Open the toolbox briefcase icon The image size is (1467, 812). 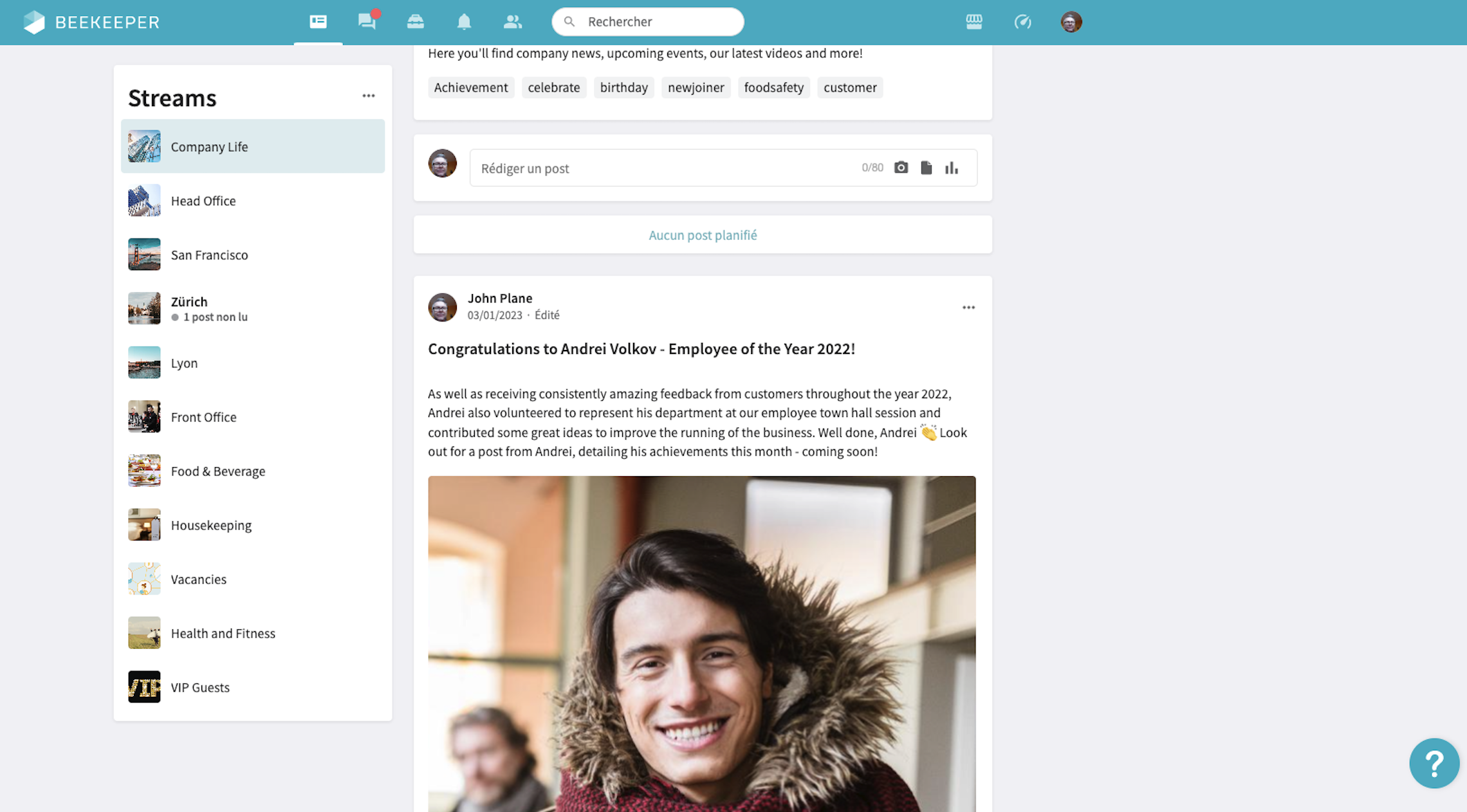click(x=416, y=22)
